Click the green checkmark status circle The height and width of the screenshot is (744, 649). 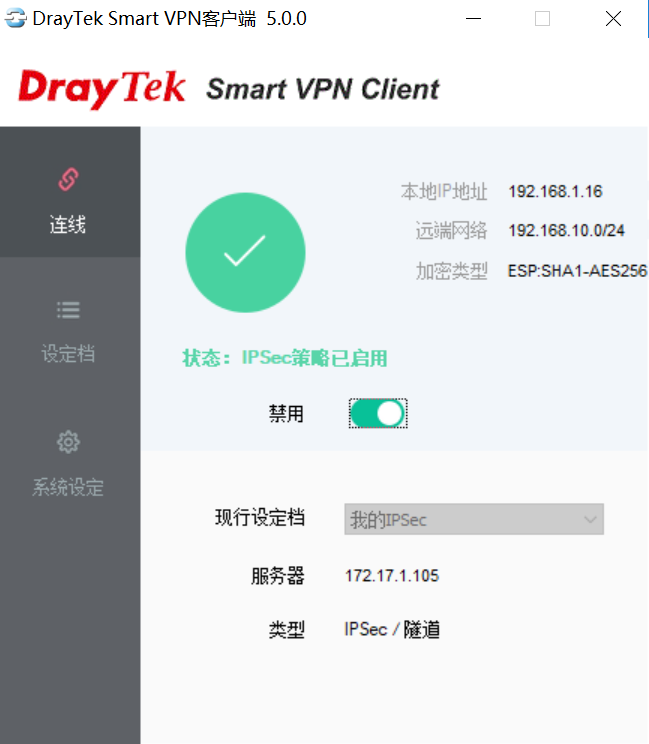point(245,252)
